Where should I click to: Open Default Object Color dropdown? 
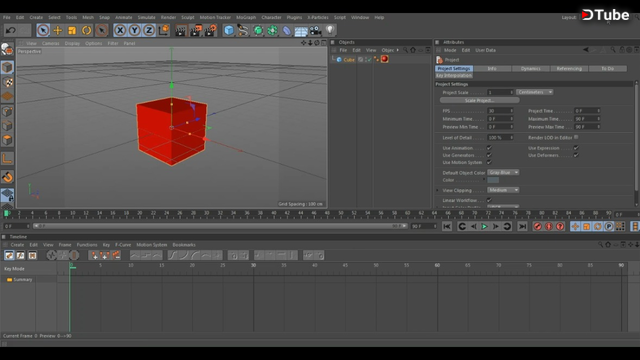(503, 173)
